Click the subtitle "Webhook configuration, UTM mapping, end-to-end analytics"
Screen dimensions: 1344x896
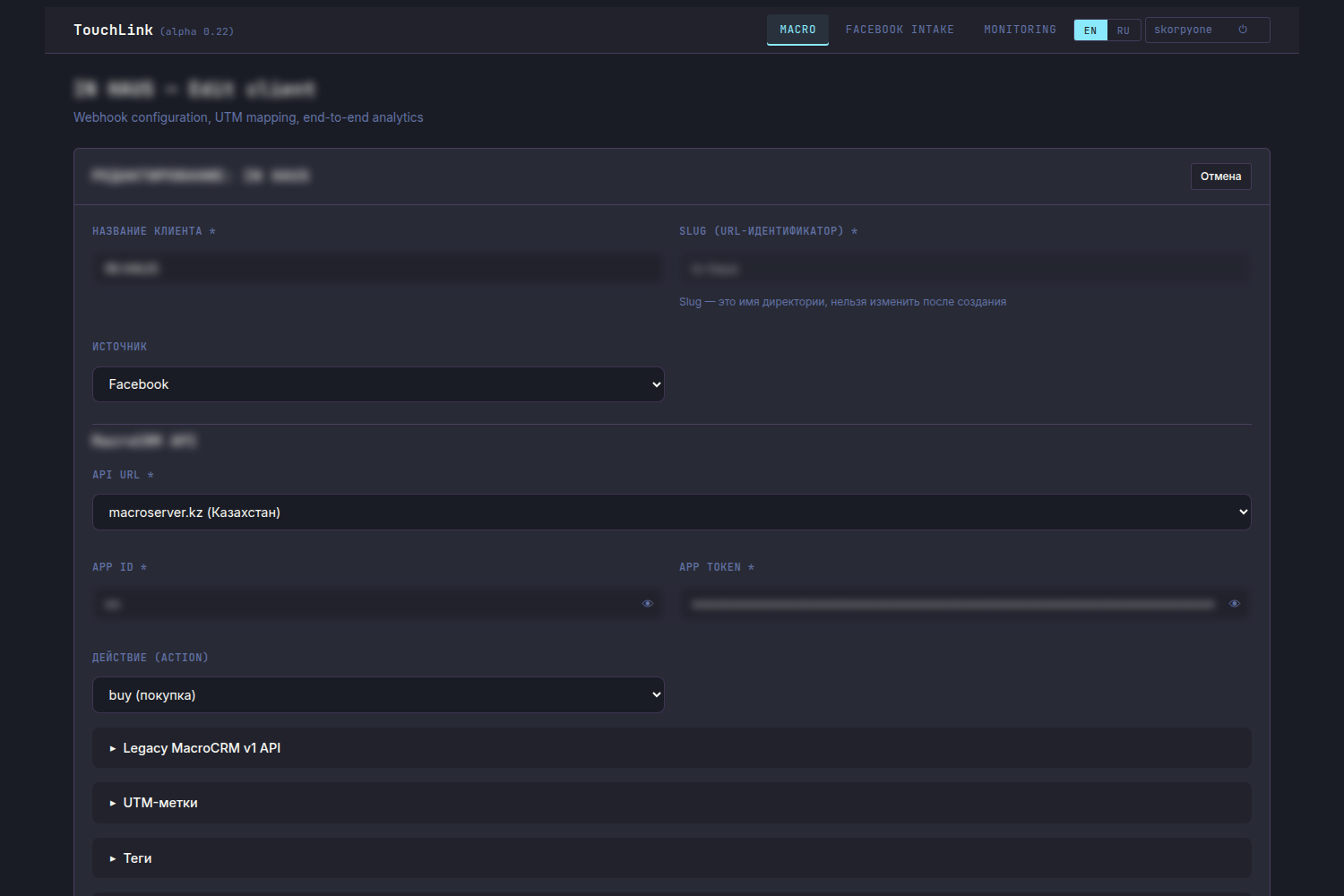click(248, 117)
